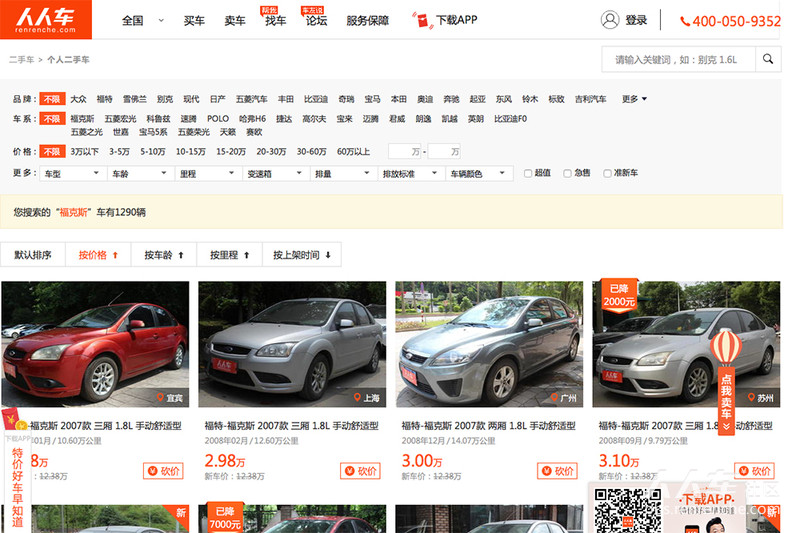Viewport: 800px width, 533px height.
Task: Click the 3.10万 price text
Action: [618, 461]
